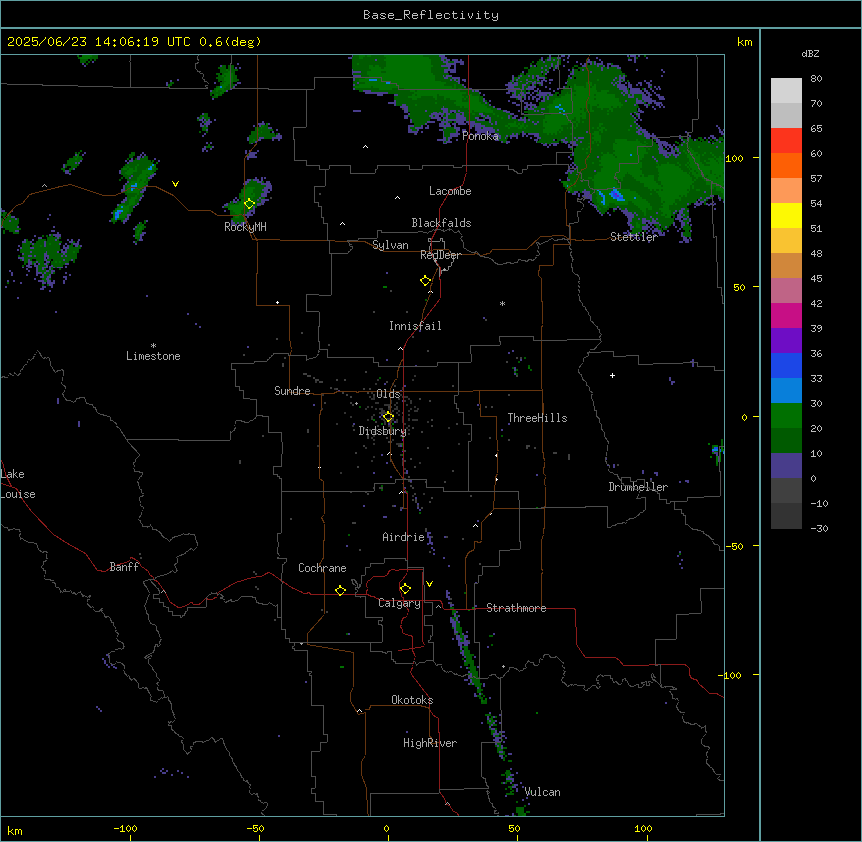Image resolution: width=862 pixels, height=842 pixels.
Task: Select the purple 36-39 dBZ swatch
Action: (x=786, y=341)
